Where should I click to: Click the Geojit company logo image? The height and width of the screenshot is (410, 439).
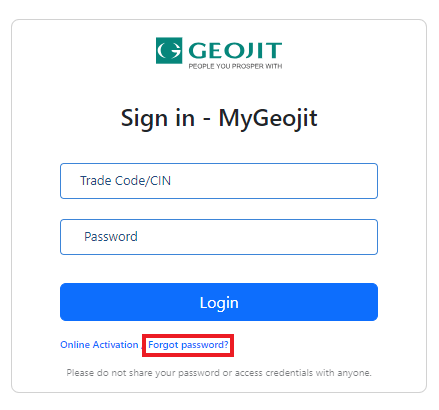219,53
